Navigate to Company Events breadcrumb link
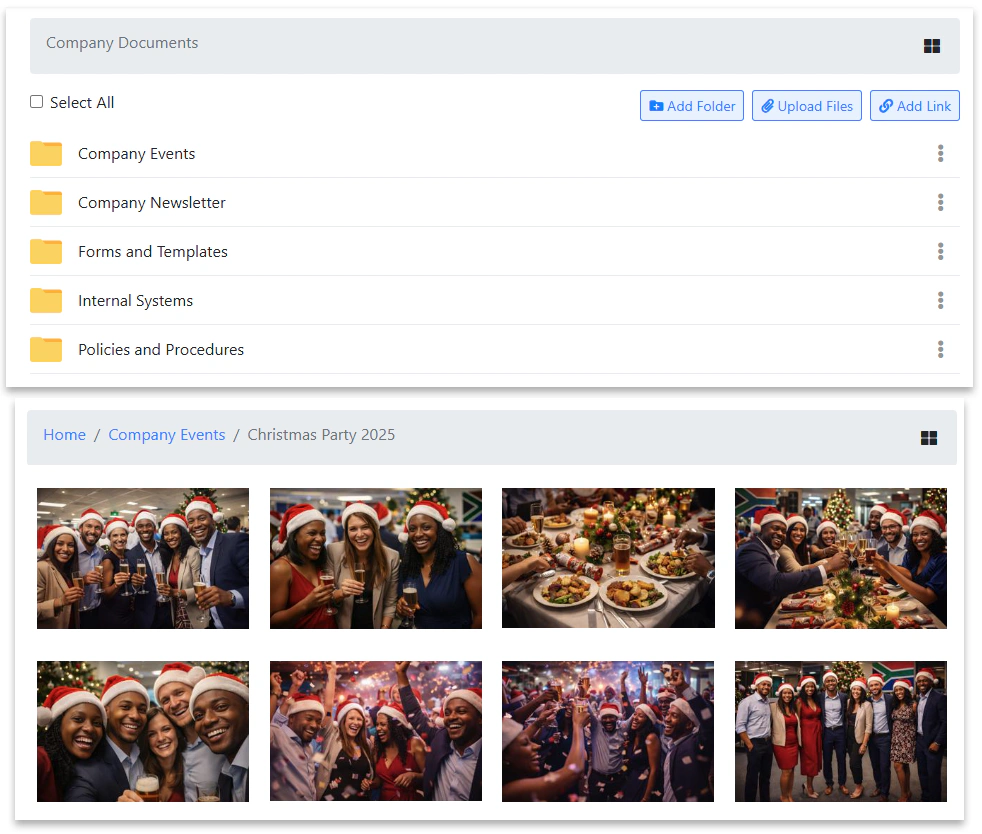This screenshot has width=982, height=834. [167, 435]
